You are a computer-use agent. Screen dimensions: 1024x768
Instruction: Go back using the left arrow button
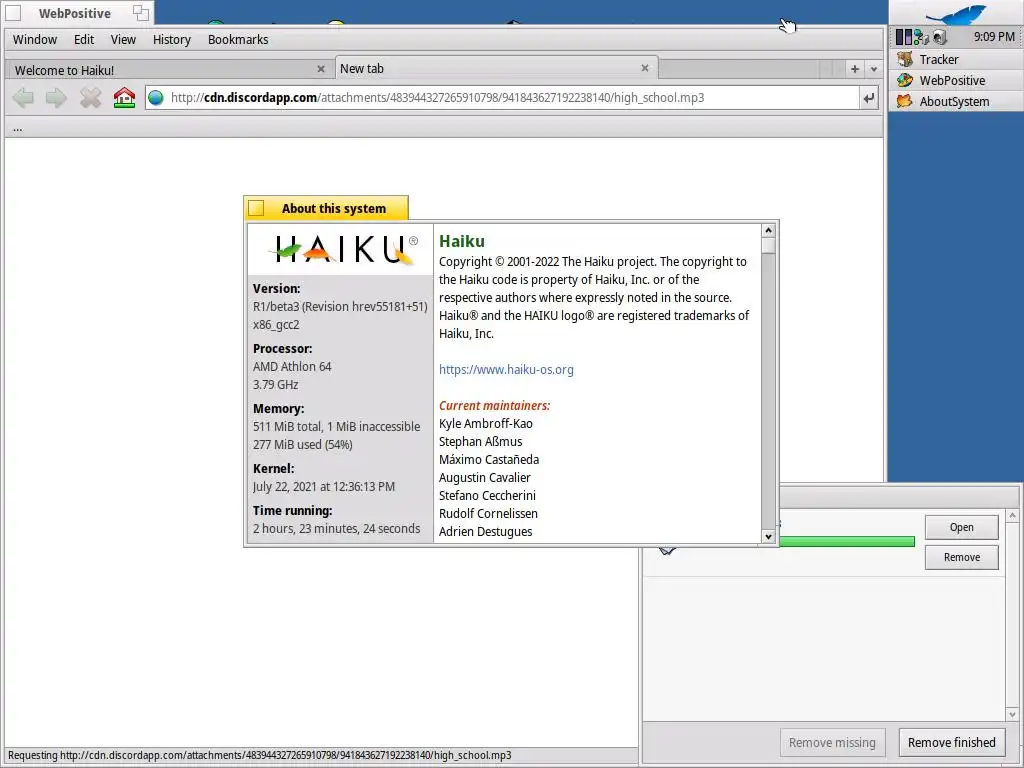[24, 98]
